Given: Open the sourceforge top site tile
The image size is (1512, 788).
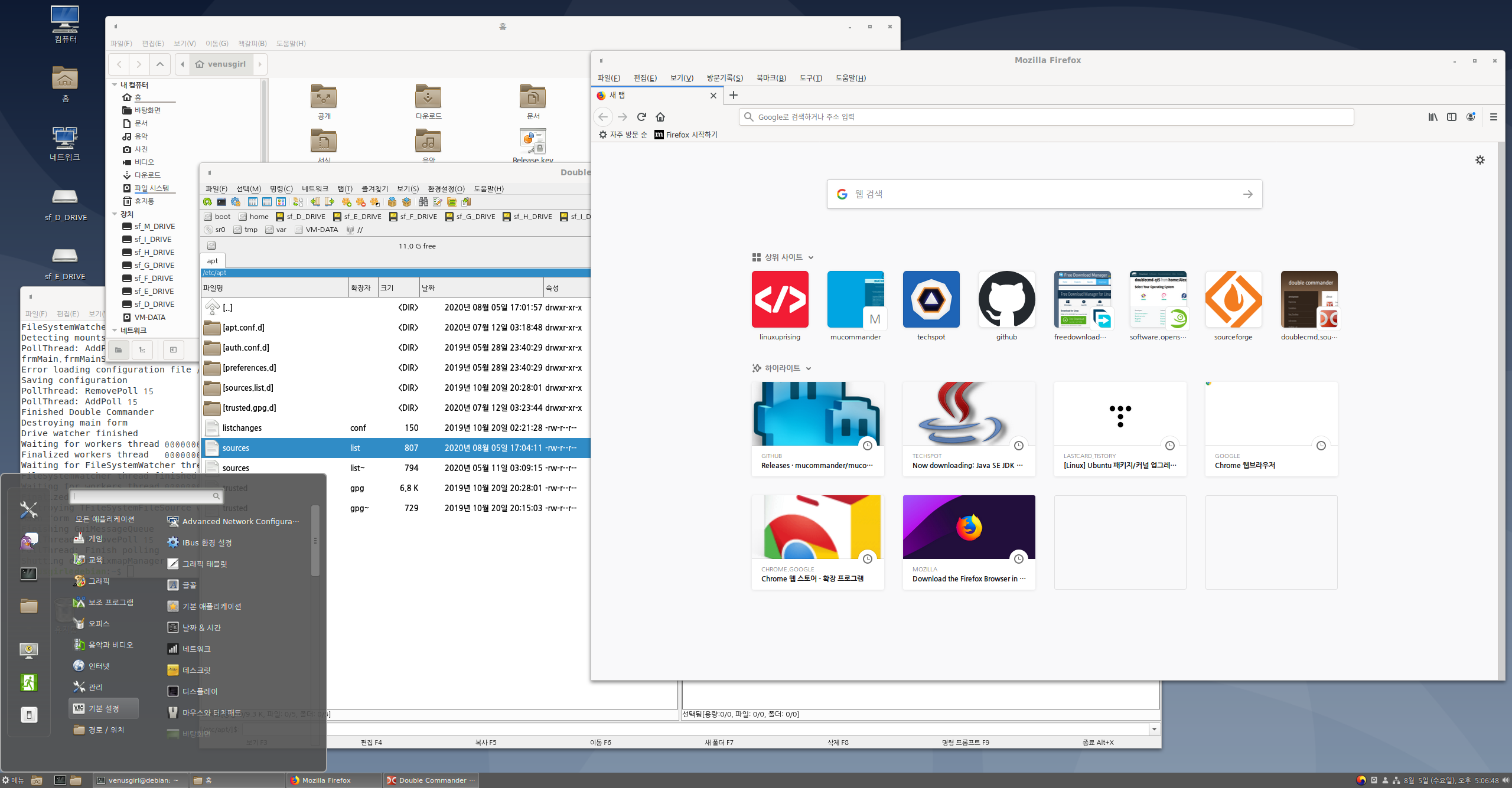Looking at the screenshot, I should 1233,299.
